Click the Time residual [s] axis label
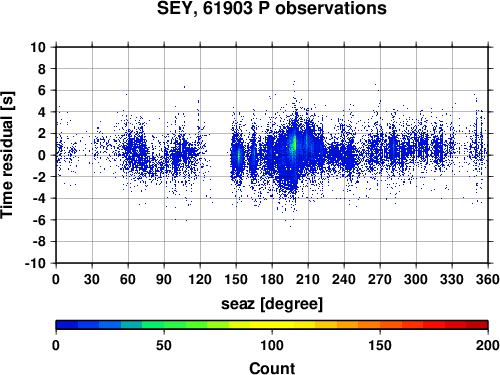Viewport: 500px width, 375px height. (7, 155)
